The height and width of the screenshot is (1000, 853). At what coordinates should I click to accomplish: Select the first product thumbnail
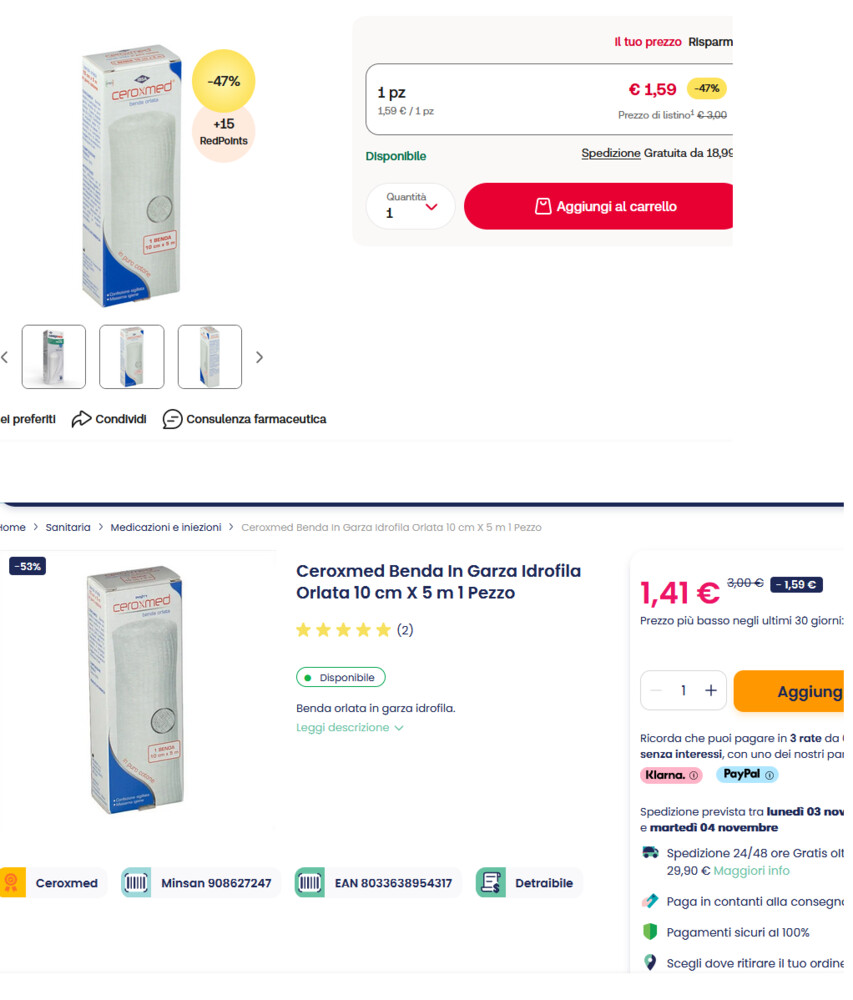tap(54, 357)
